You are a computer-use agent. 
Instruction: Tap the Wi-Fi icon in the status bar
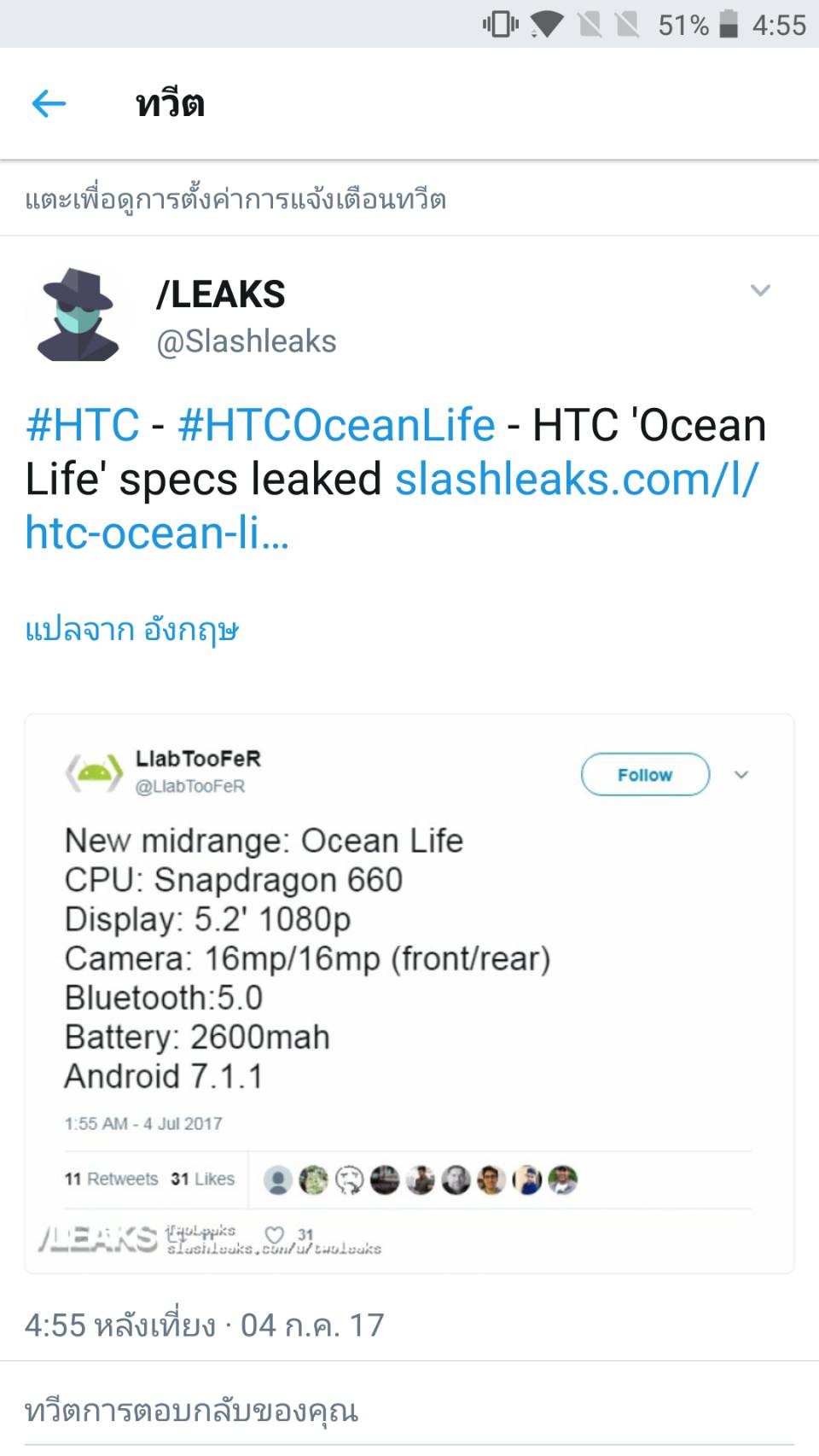pyautogui.click(x=547, y=24)
